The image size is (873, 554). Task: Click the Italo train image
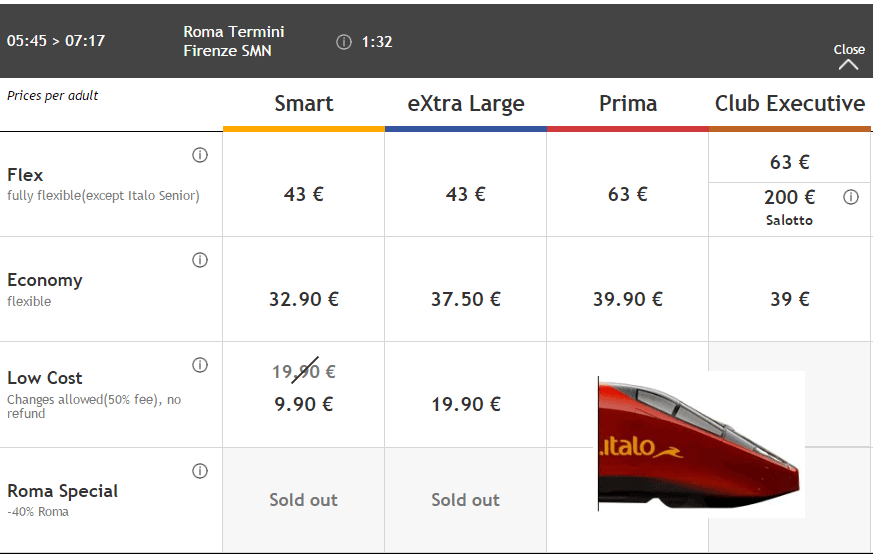pyautogui.click(x=701, y=444)
